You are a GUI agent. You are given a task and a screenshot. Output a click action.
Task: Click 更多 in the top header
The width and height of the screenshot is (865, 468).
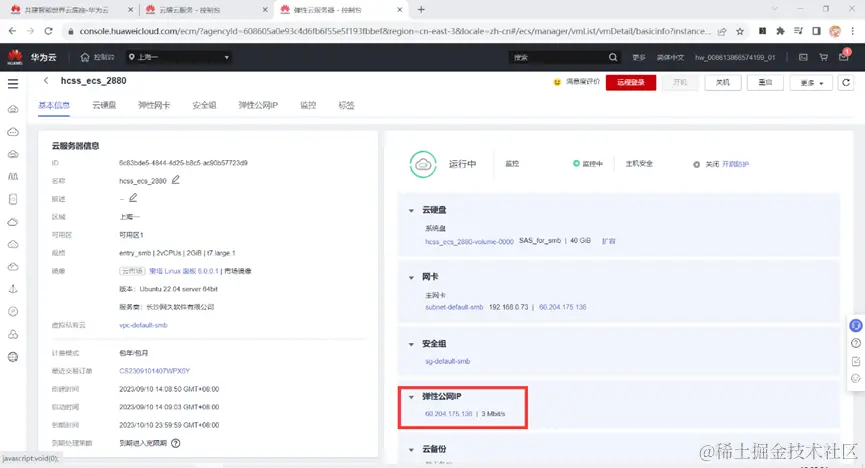(x=639, y=57)
